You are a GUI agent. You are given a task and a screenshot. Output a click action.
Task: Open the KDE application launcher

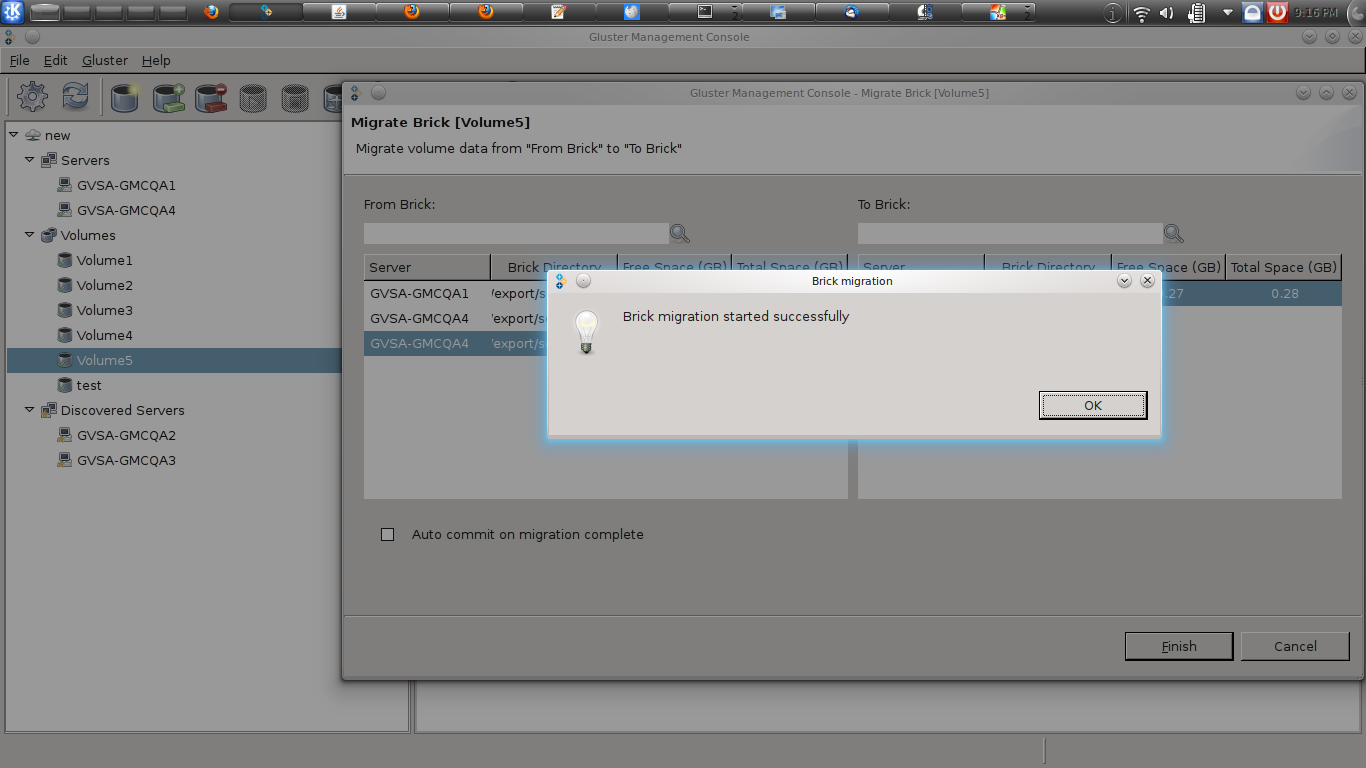click(14, 12)
